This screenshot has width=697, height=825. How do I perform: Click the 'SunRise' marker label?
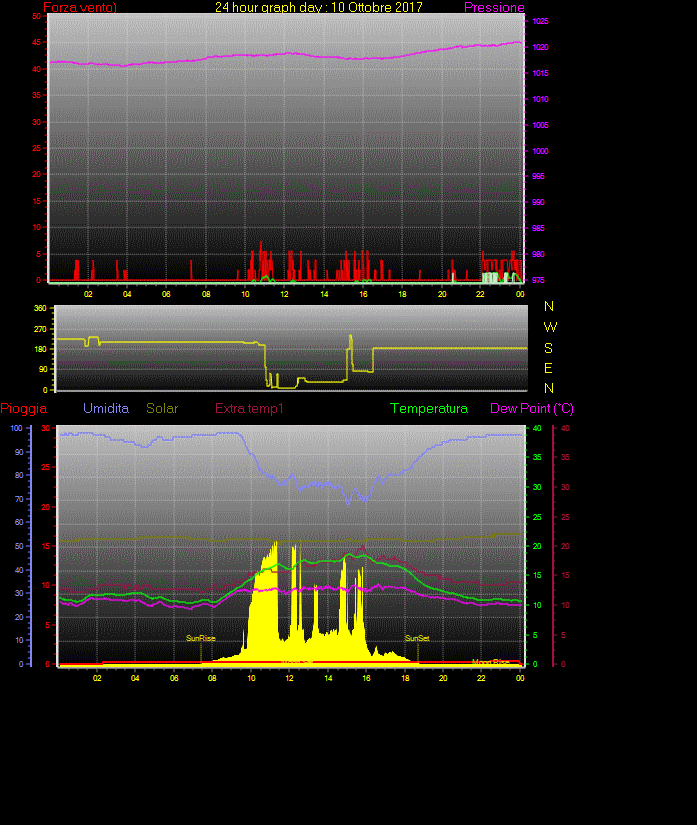coord(200,638)
